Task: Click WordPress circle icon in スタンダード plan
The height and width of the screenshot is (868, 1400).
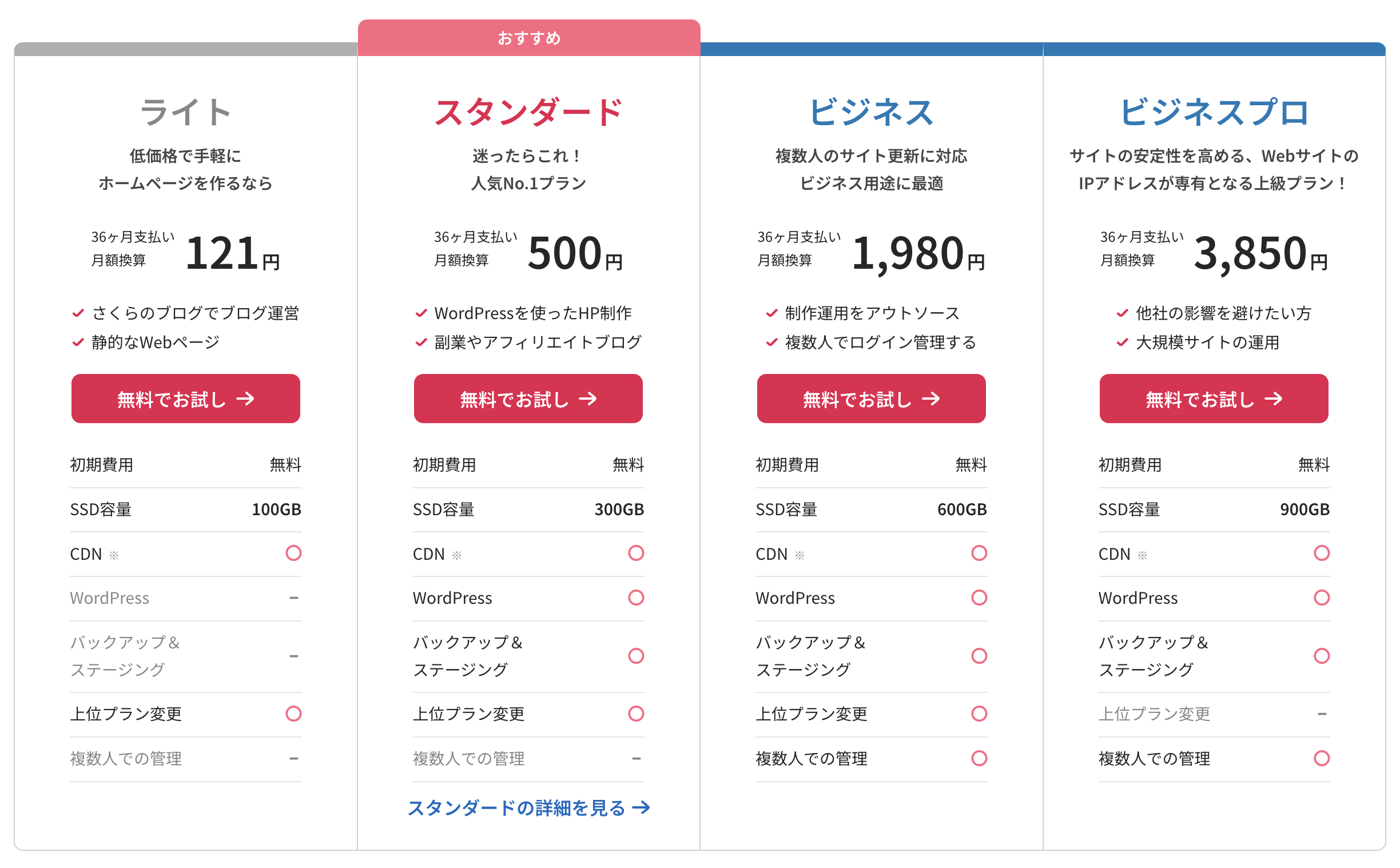Action: (x=636, y=598)
